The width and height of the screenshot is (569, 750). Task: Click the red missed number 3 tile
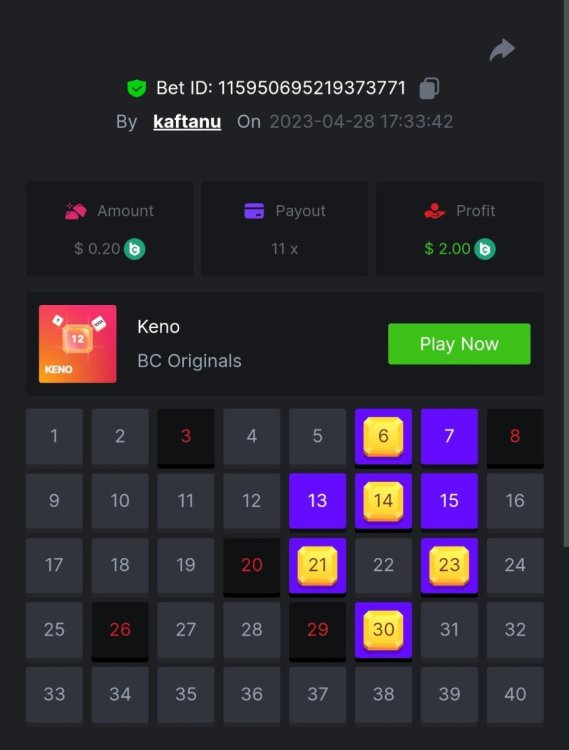click(186, 436)
